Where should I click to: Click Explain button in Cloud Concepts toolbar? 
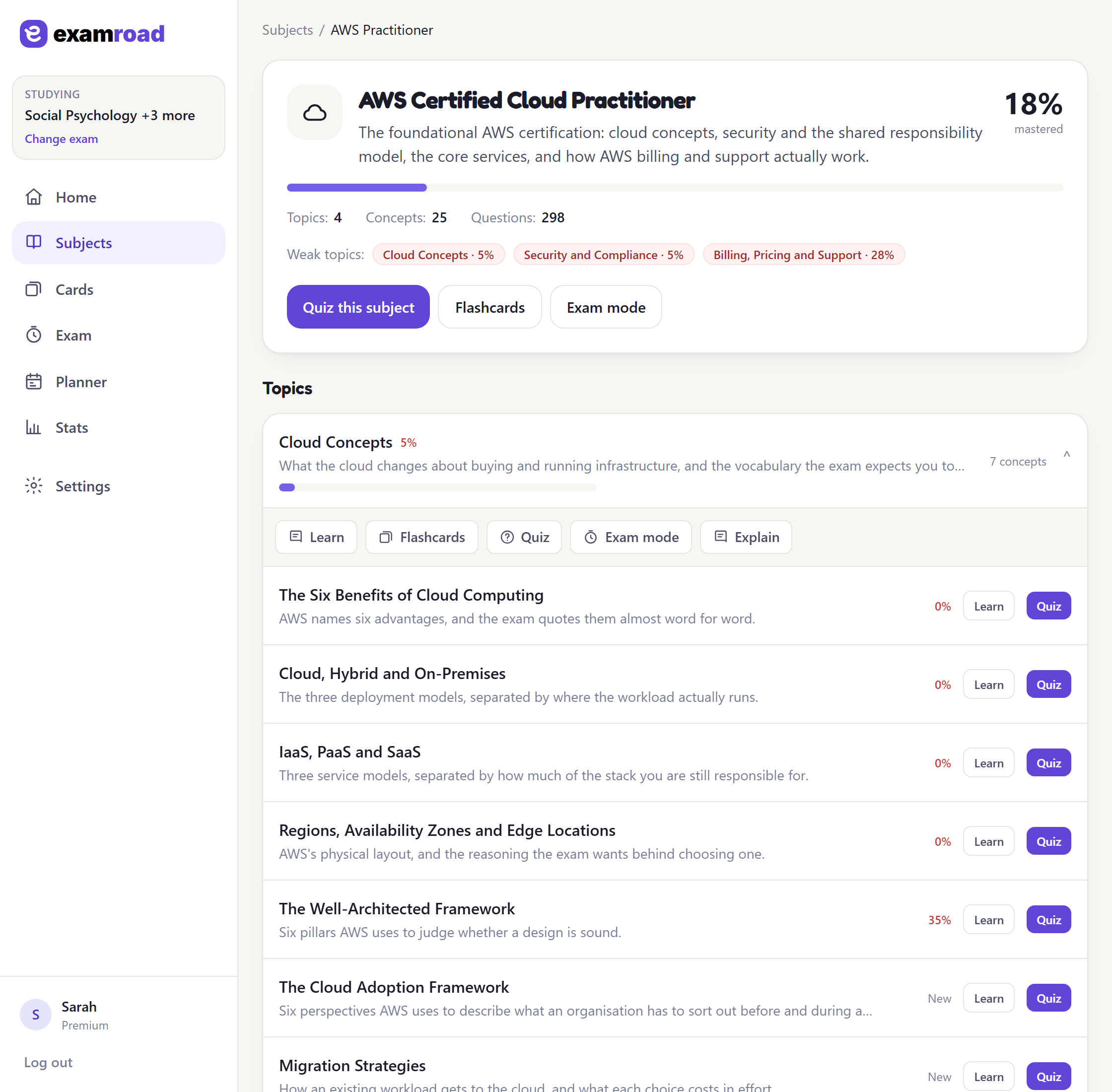(746, 538)
